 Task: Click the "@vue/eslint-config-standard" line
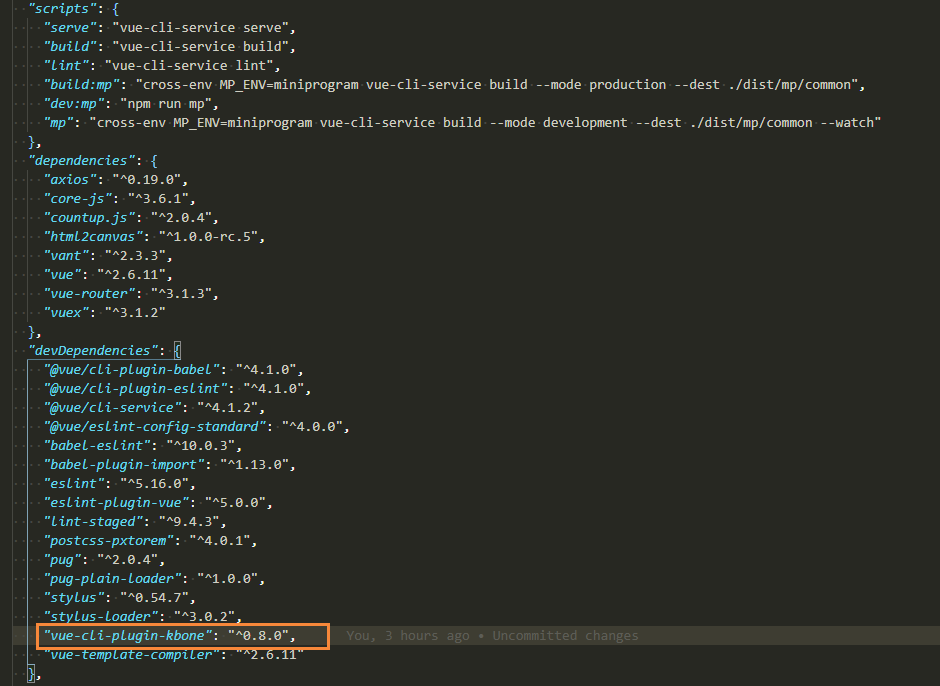click(197, 427)
